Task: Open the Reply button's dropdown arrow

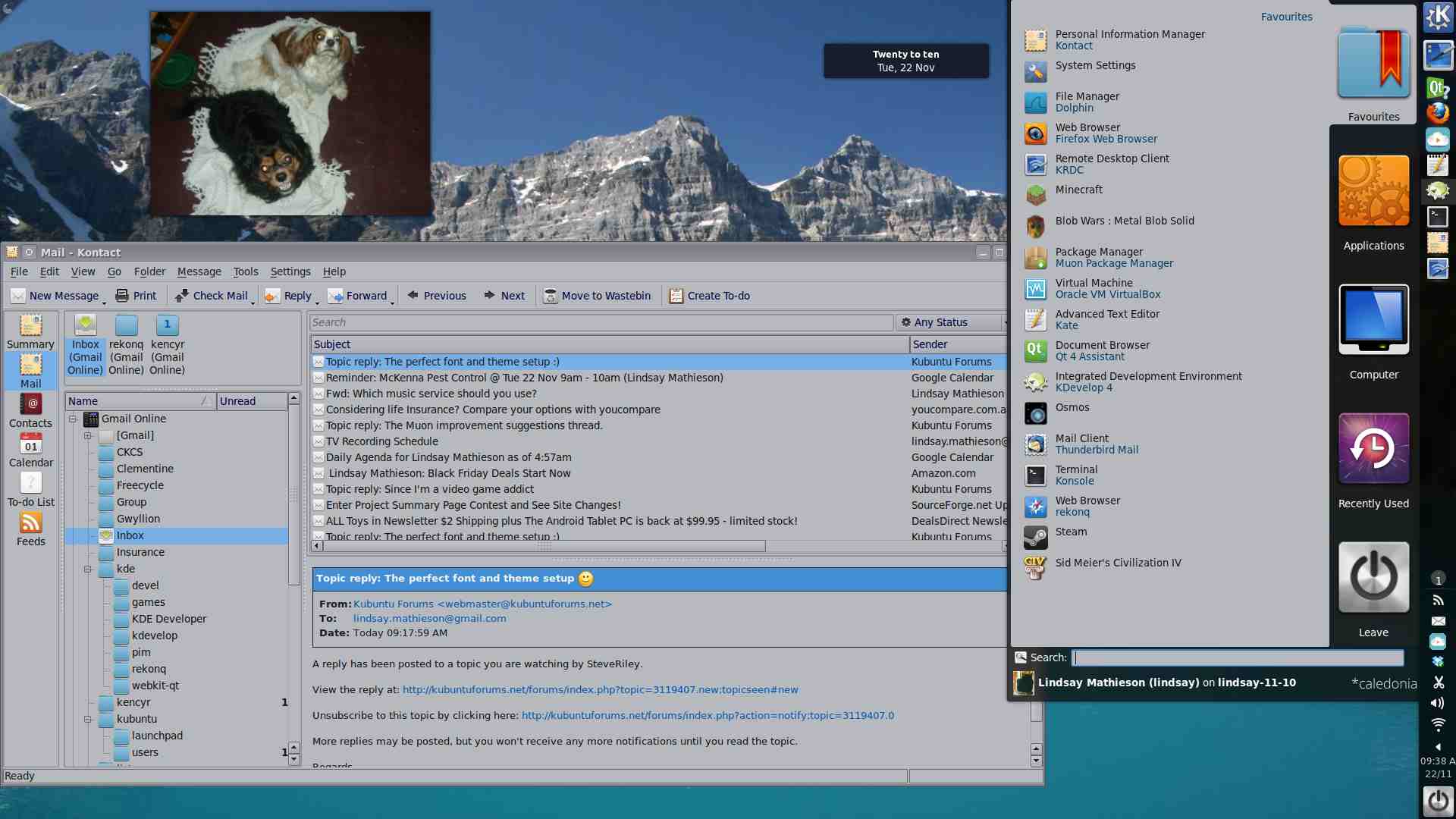Action: (x=317, y=302)
